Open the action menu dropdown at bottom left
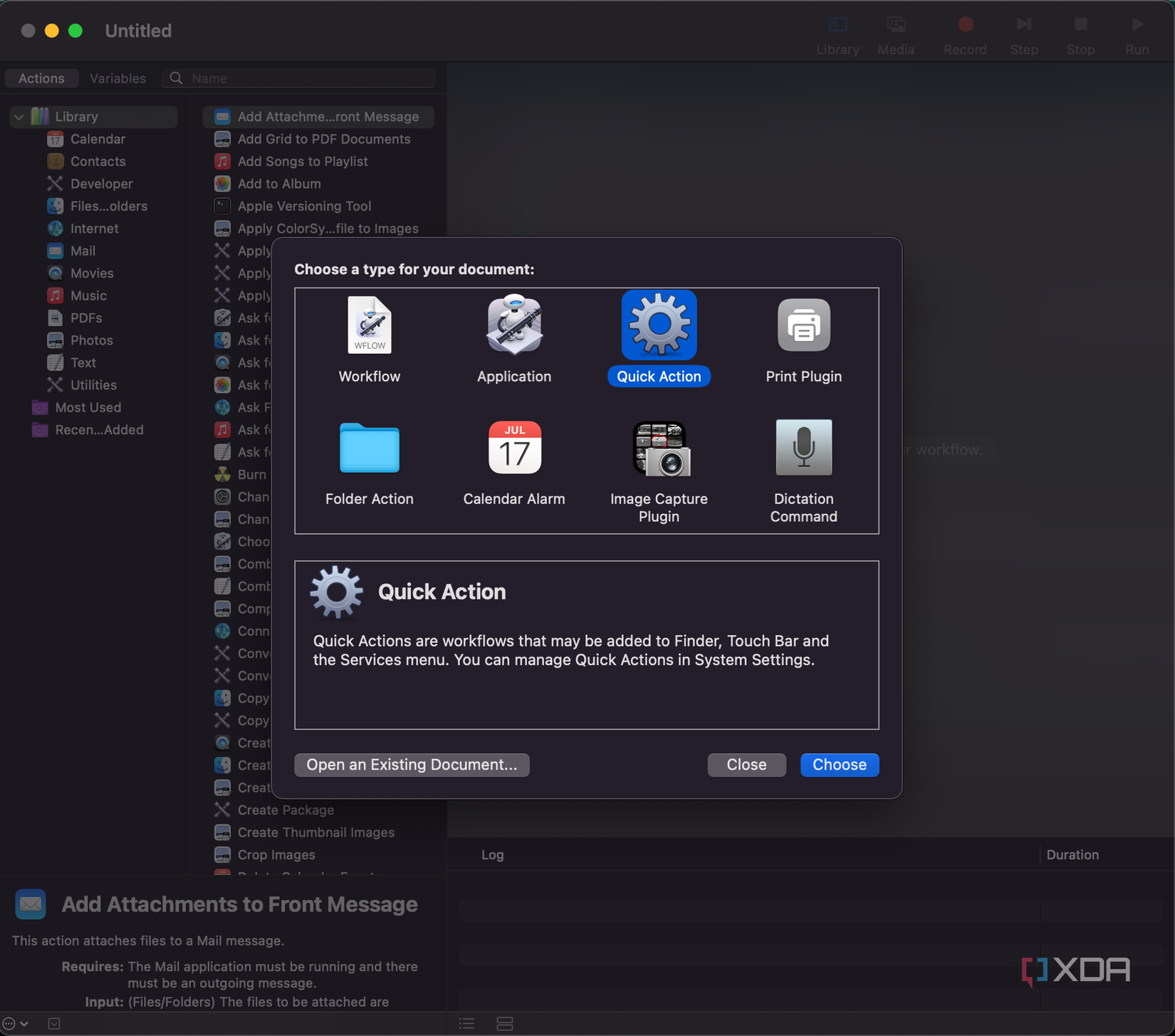Viewport: 1175px width, 1036px height. click(15, 1023)
